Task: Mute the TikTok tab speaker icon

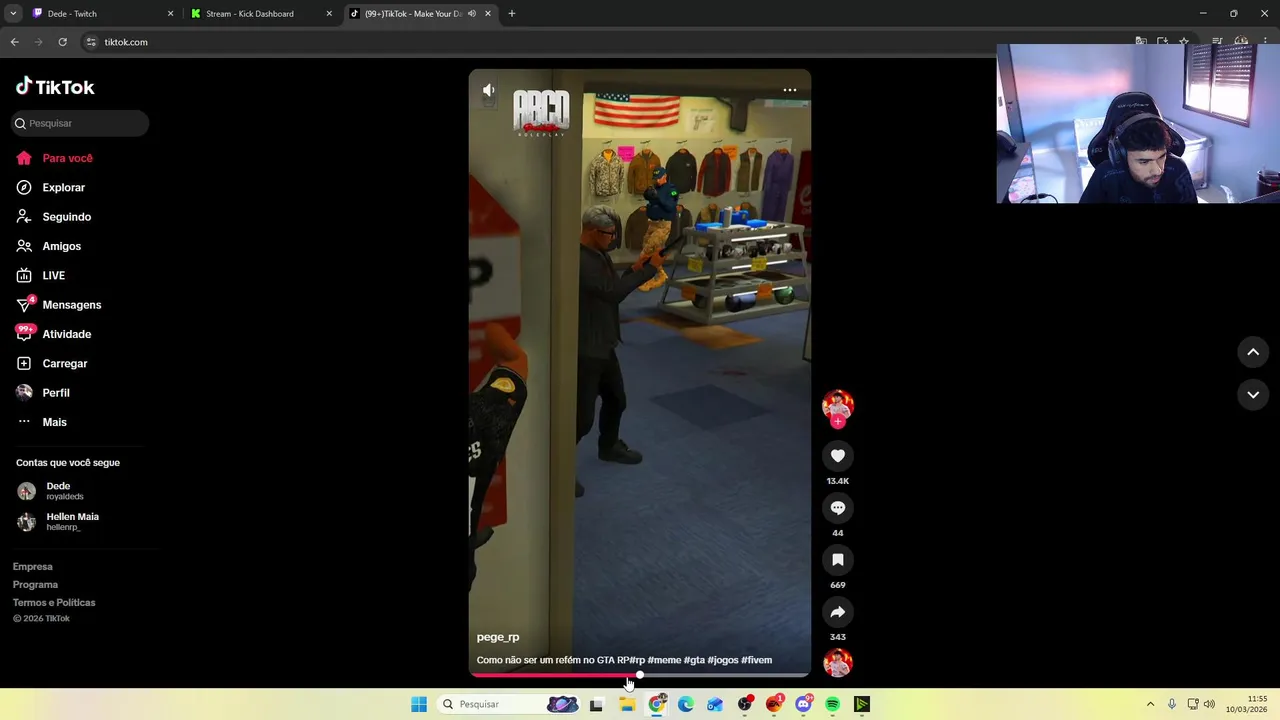Action: click(x=472, y=14)
